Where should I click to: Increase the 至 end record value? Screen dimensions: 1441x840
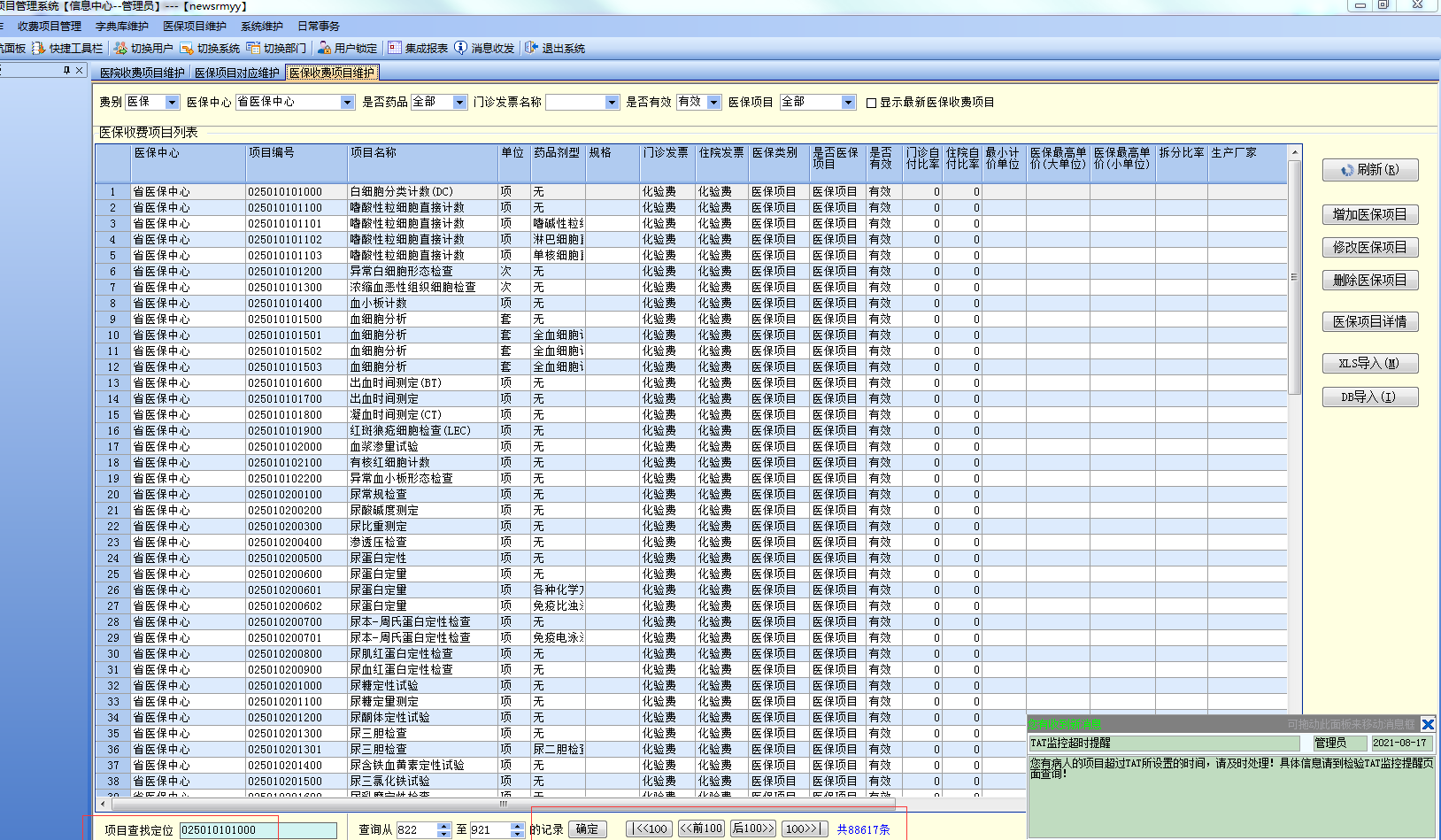[x=518, y=826]
